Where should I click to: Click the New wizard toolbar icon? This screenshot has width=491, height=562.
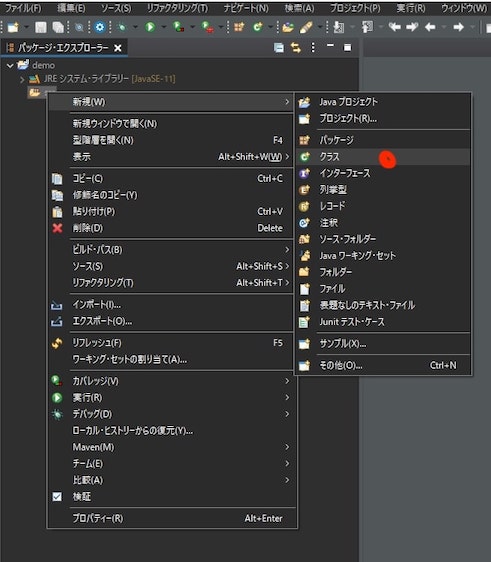(13, 27)
